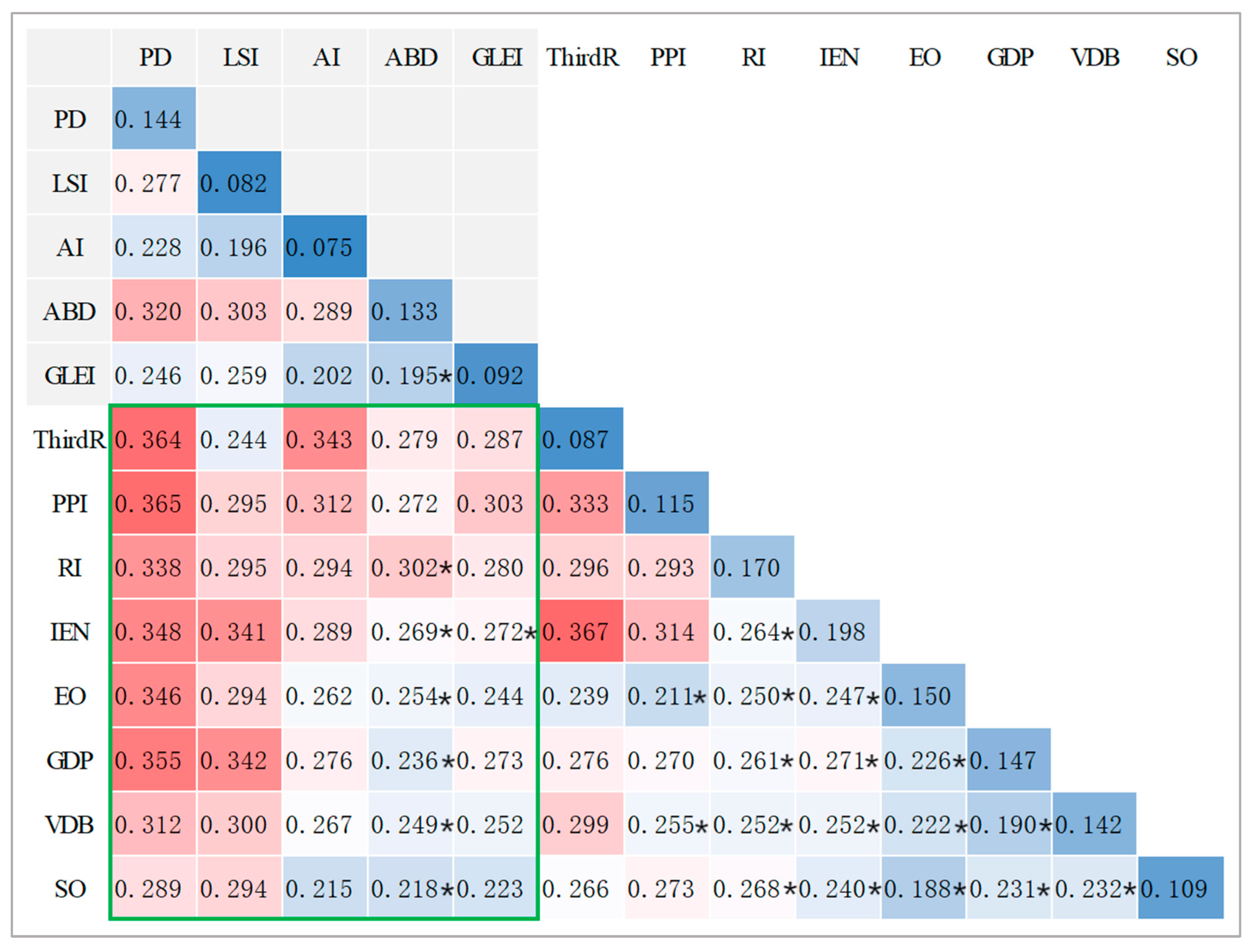Click the blue 0.082 LSI diagonal cell
This screenshot has height=952, width=1257.
pos(239,183)
